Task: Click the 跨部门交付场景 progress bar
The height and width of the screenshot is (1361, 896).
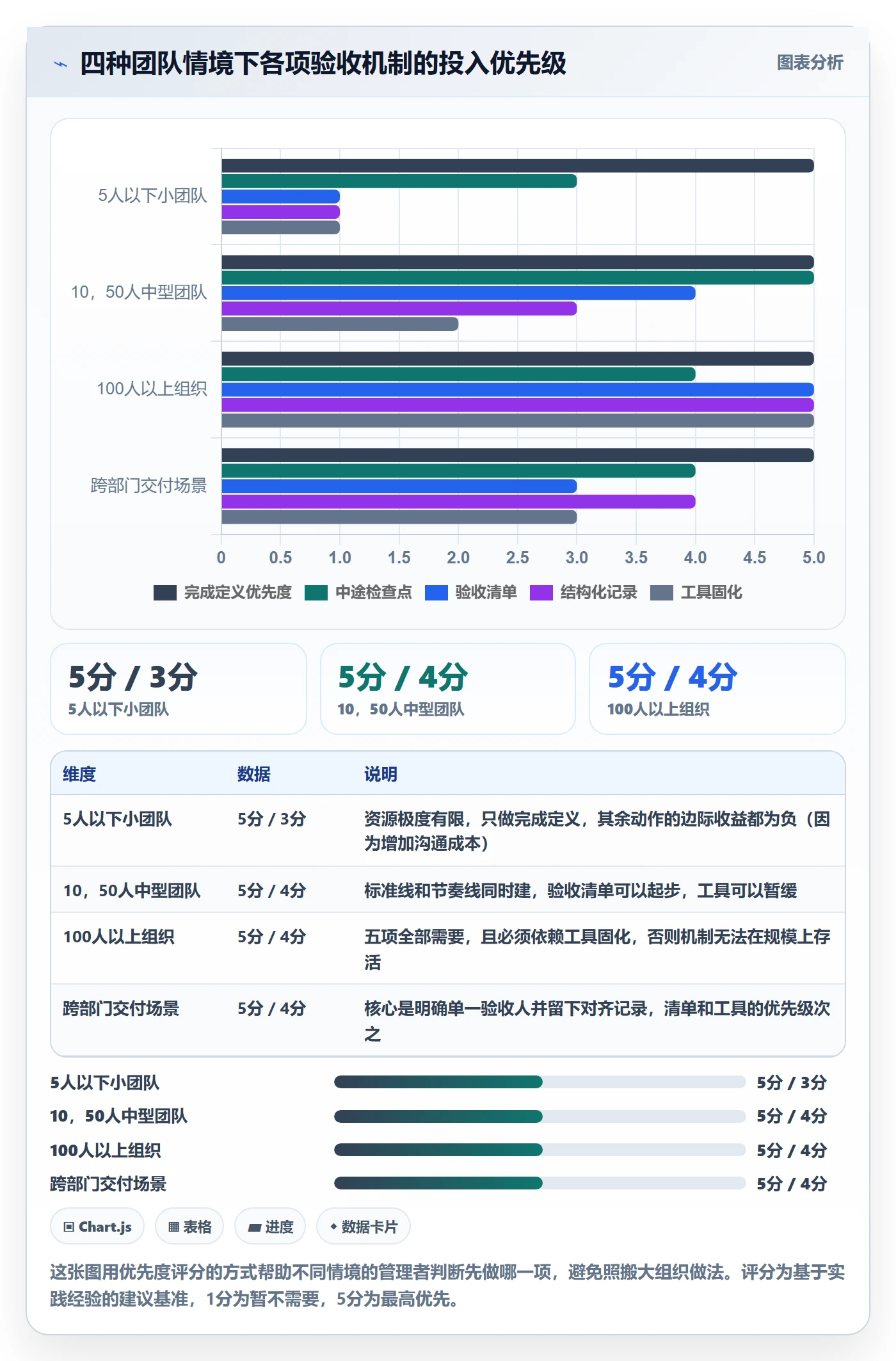Action: click(540, 1183)
